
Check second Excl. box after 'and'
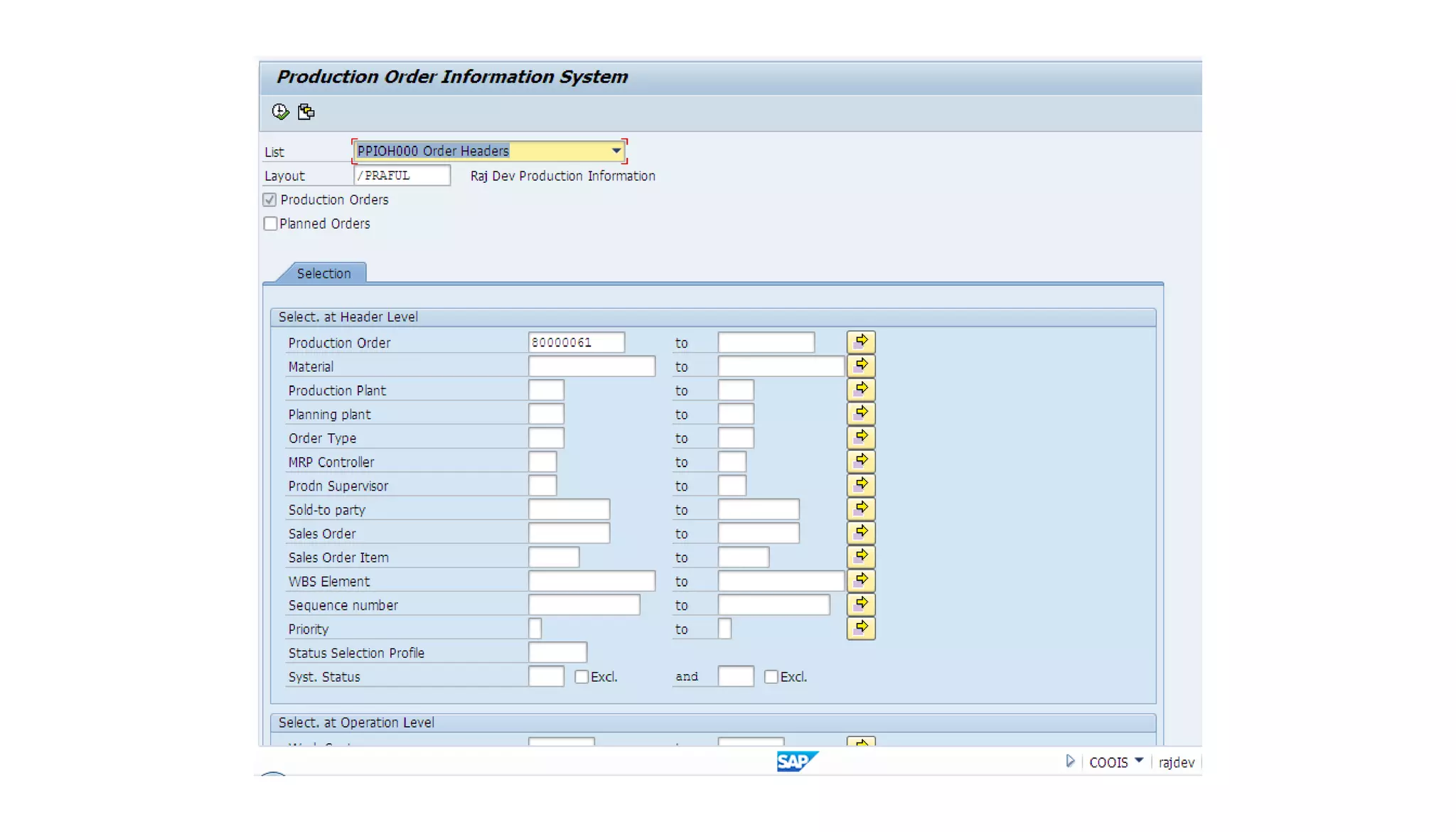pos(771,677)
